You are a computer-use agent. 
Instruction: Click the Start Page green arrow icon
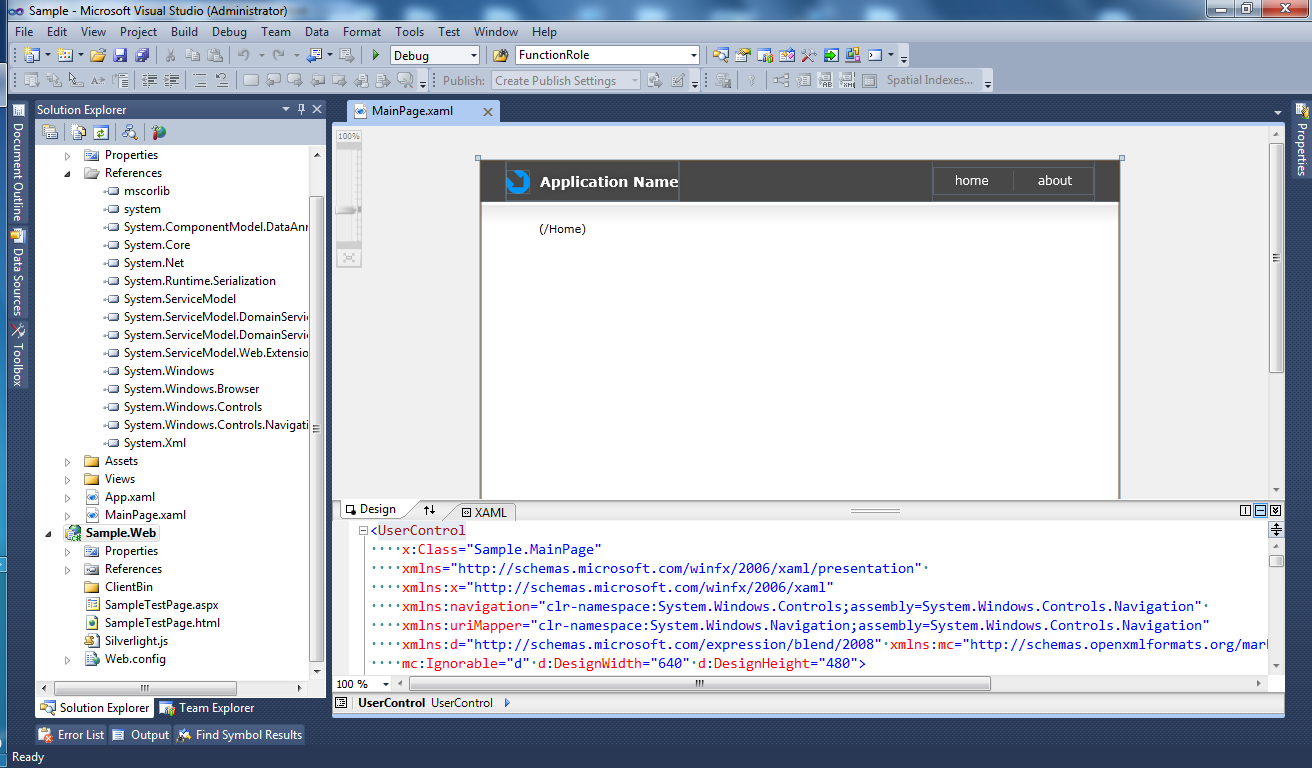point(831,55)
